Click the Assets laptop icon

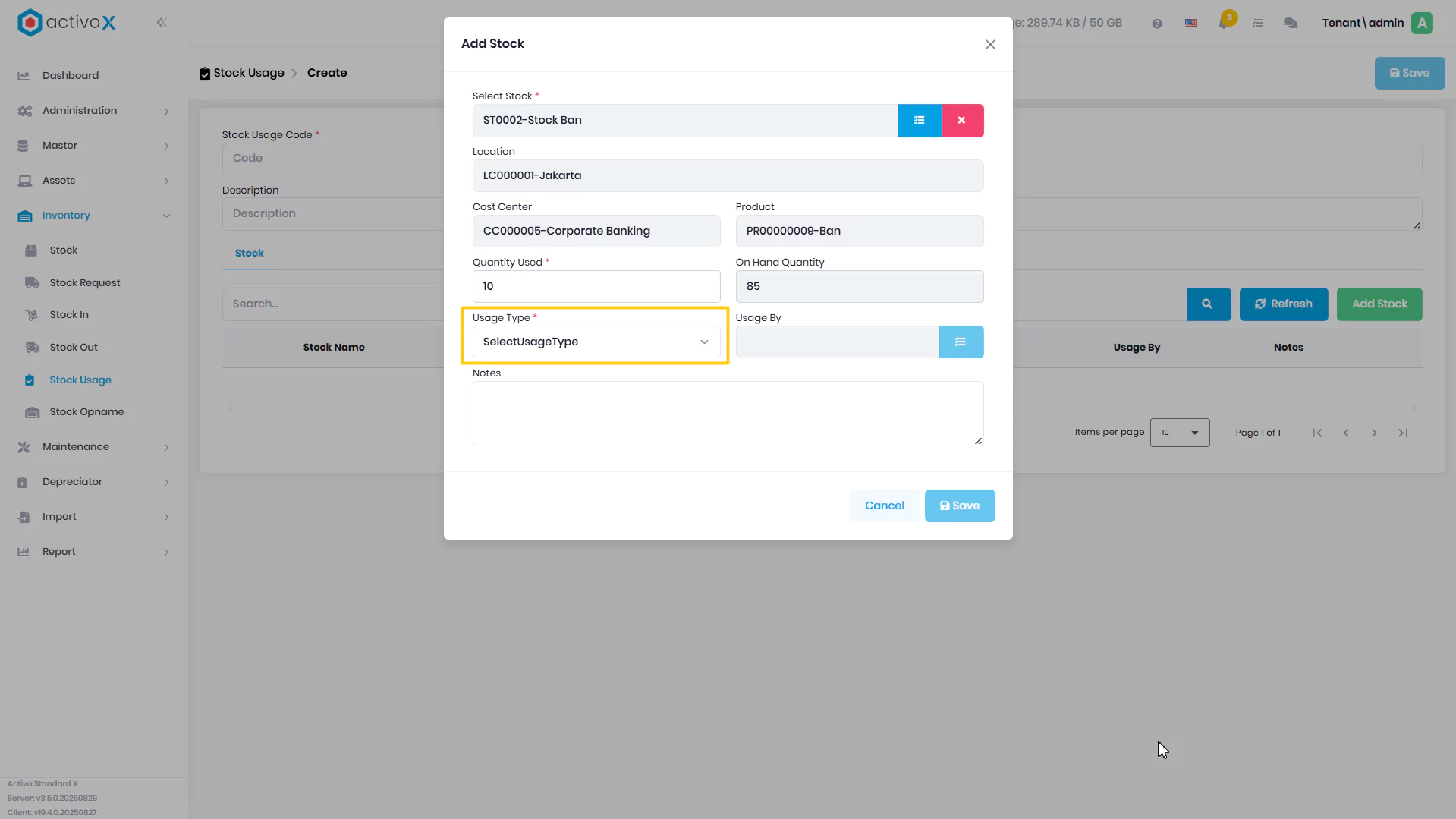pos(24,181)
